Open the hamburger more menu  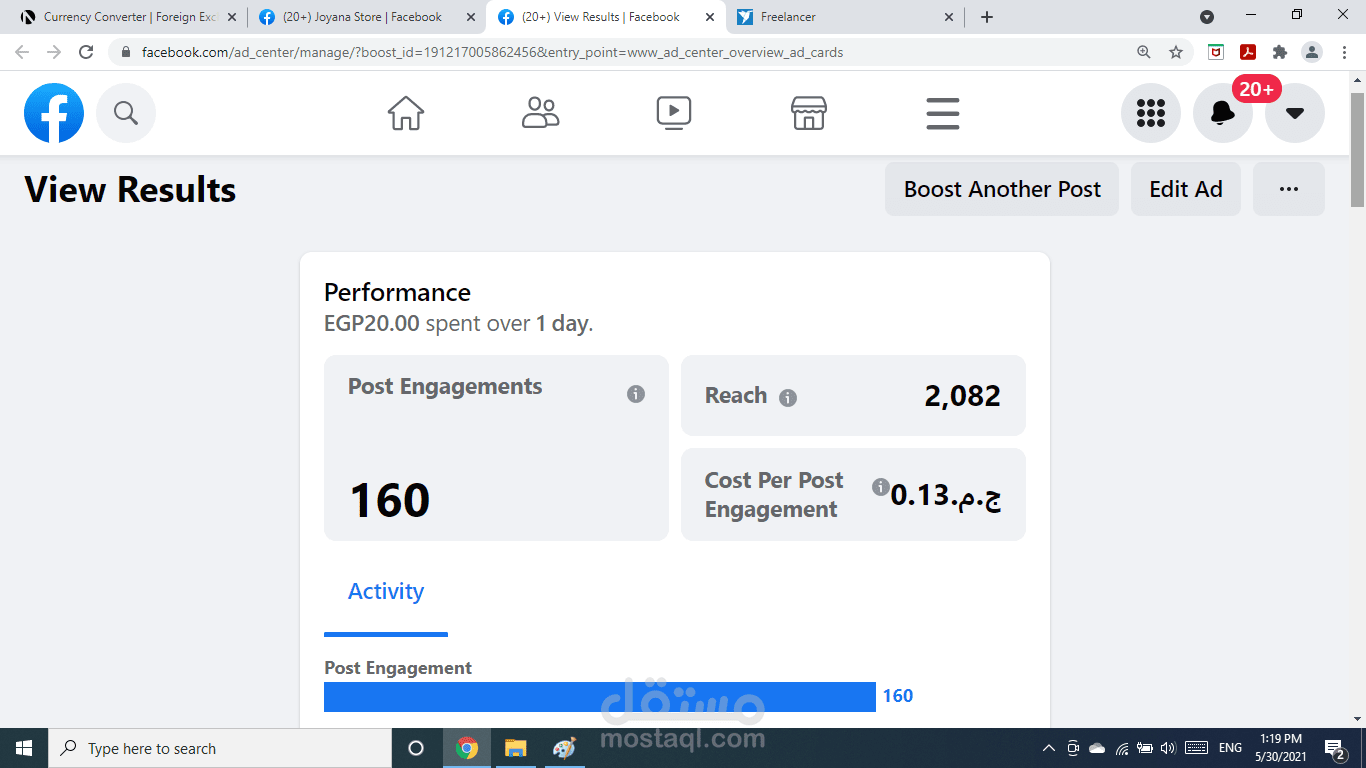[x=942, y=113]
